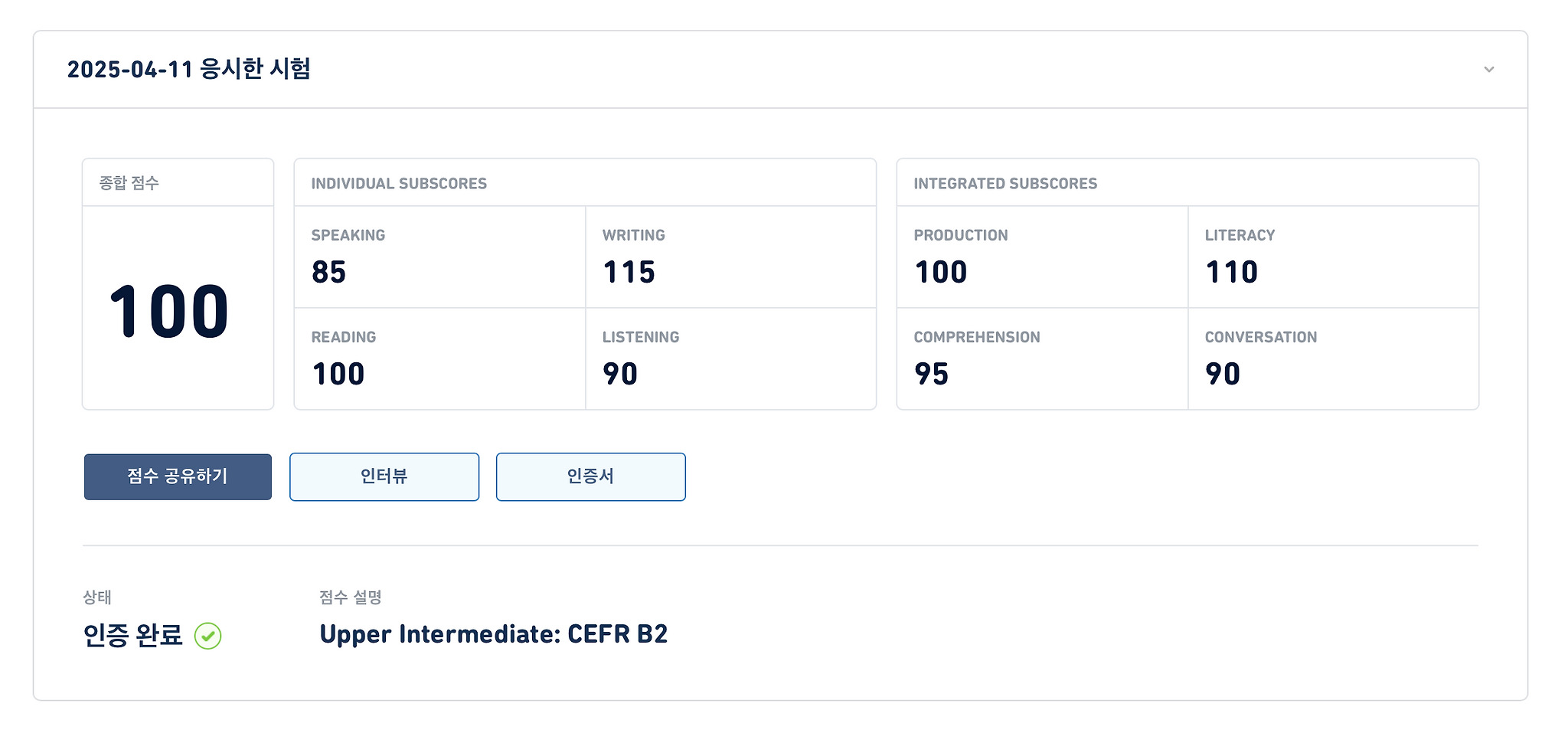1568x746 pixels.
Task: Open the 인증서 certificate button
Action: (591, 476)
